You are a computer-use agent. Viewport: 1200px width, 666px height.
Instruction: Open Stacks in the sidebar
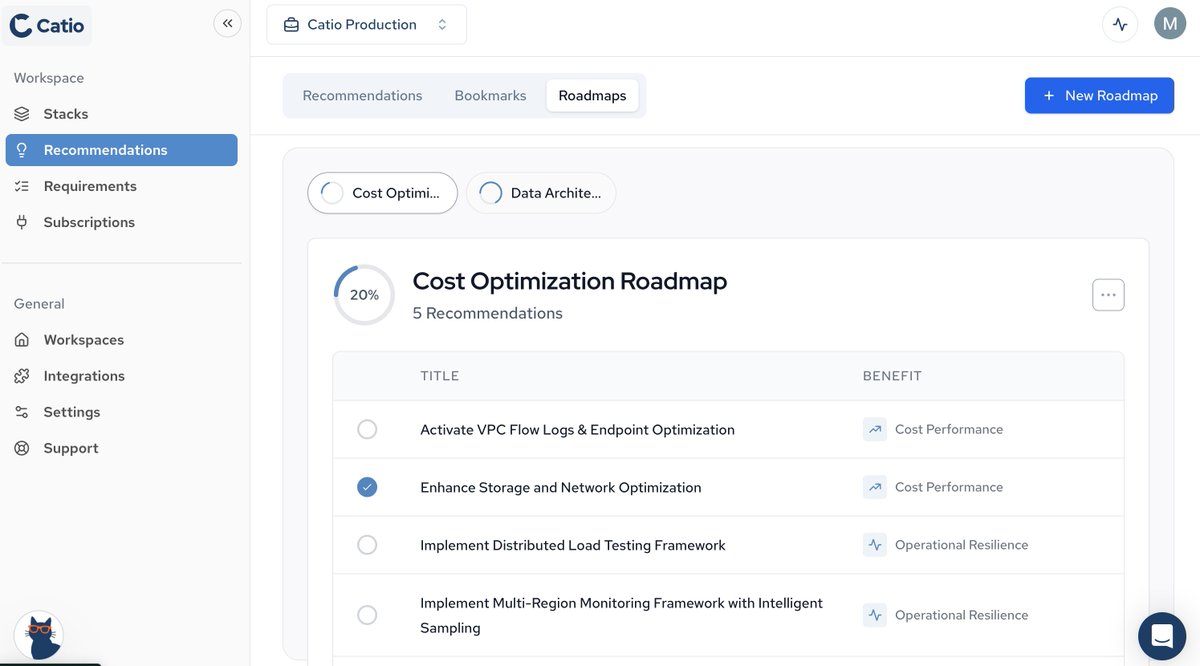coord(121,114)
